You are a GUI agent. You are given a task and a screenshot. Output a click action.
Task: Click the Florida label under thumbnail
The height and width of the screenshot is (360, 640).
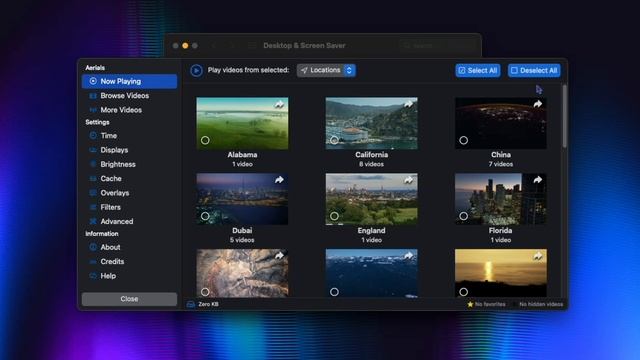tap(500, 231)
